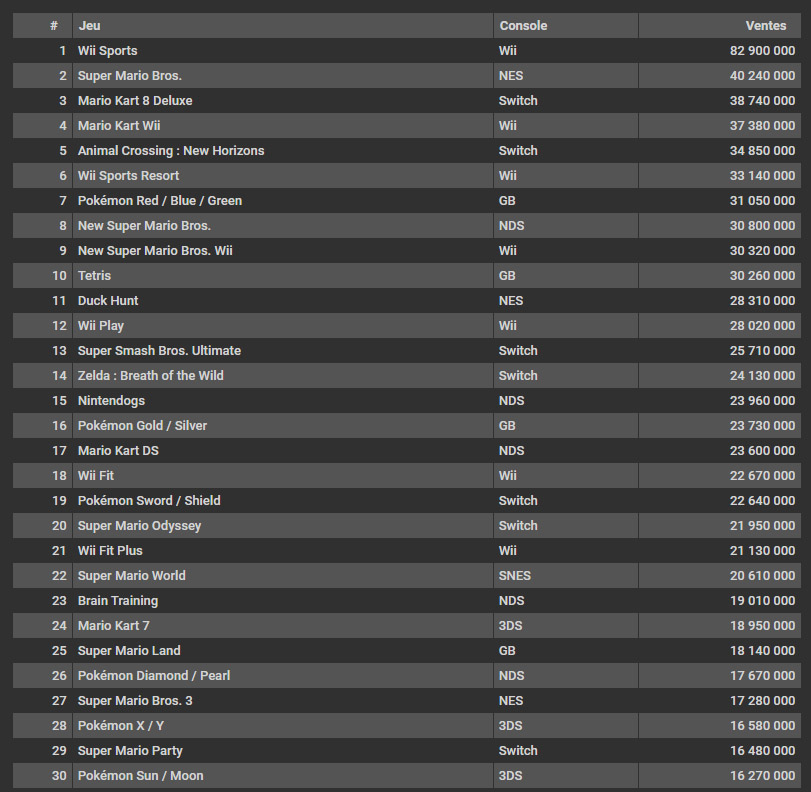Click the Duck Hunt title

(x=108, y=301)
